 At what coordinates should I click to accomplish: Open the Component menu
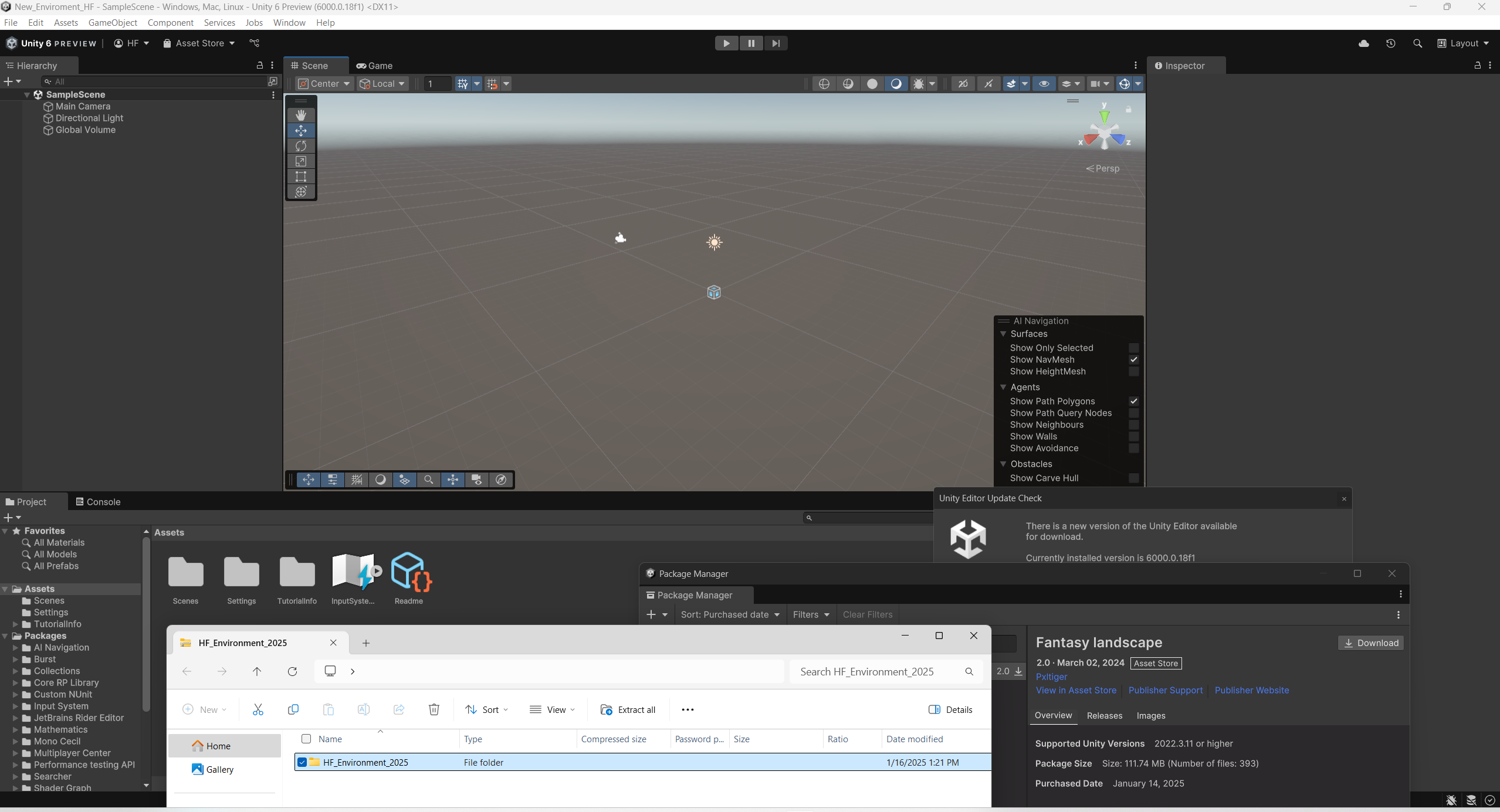tap(170, 22)
